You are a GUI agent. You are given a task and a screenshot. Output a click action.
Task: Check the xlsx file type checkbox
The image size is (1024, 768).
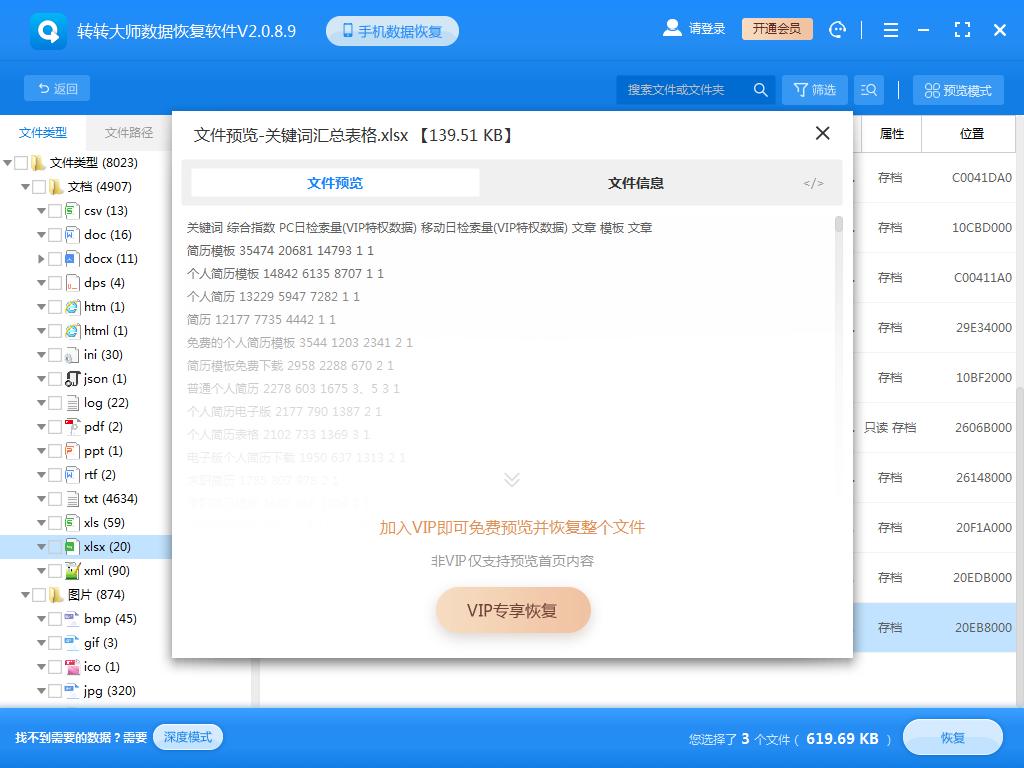[55, 546]
